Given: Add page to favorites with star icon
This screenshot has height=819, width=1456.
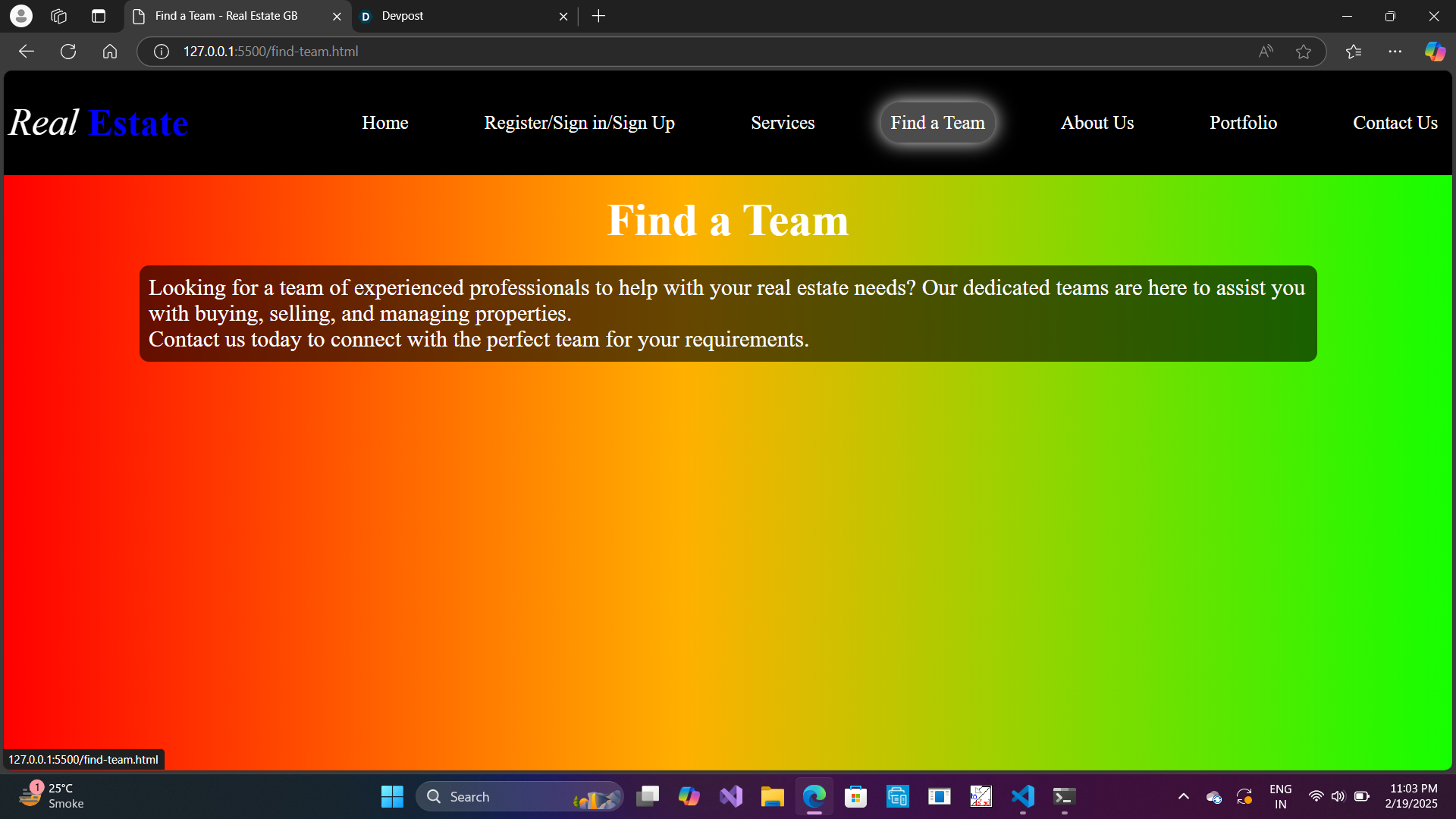Looking at the screenshot, I should point(1304,52).
